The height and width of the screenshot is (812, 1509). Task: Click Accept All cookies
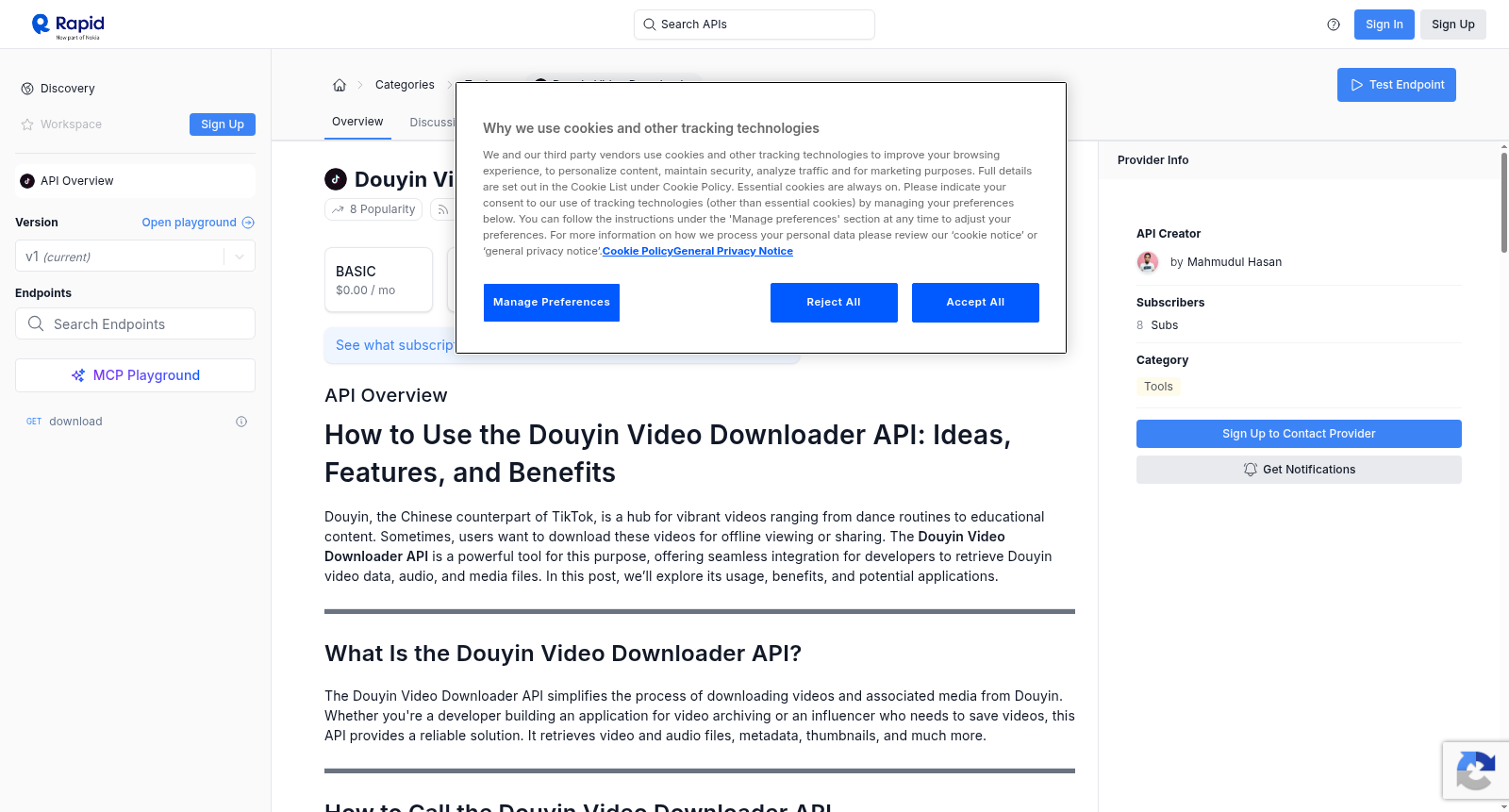(975, 303)
